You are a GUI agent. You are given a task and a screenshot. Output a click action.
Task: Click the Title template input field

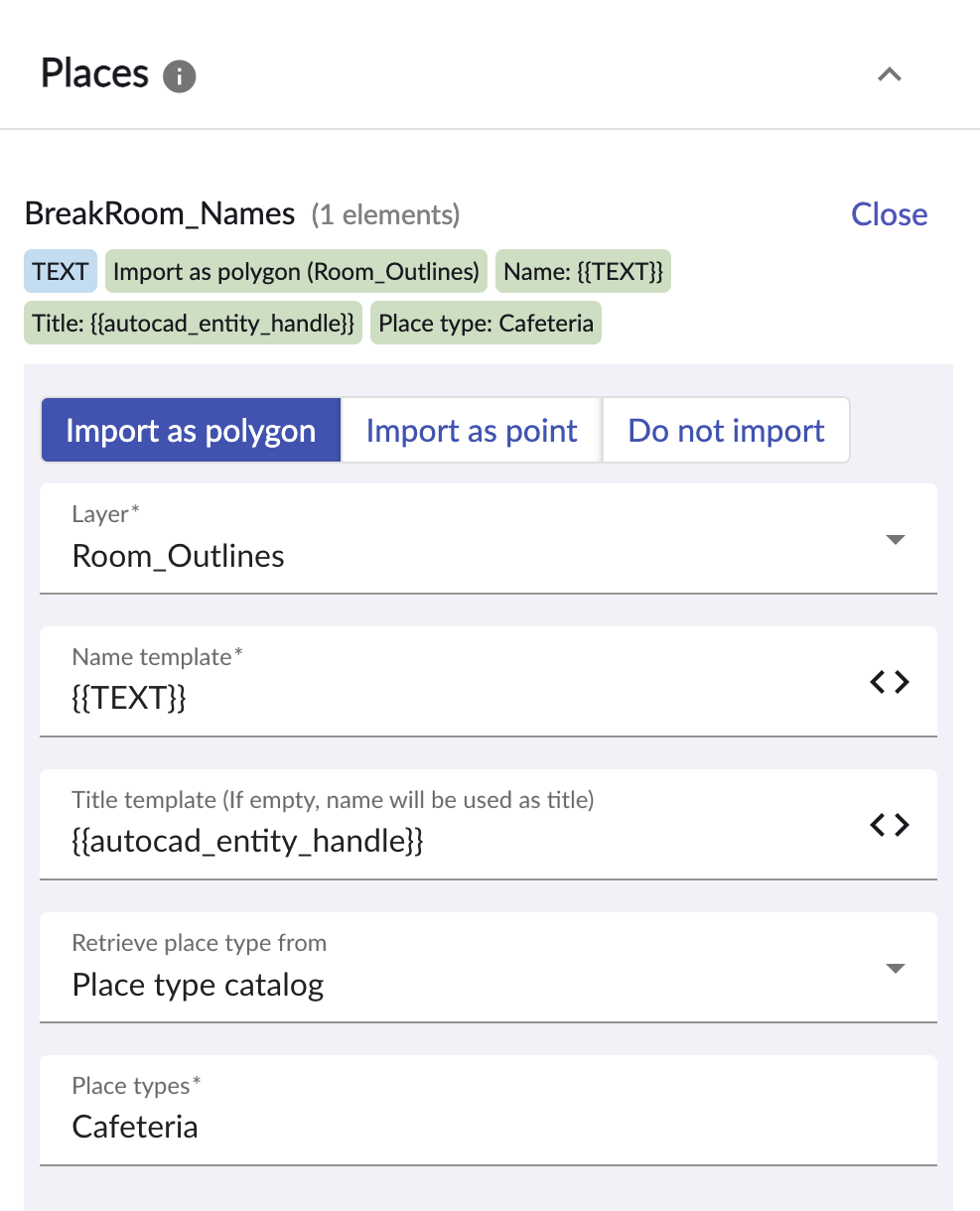click(489, 825)
